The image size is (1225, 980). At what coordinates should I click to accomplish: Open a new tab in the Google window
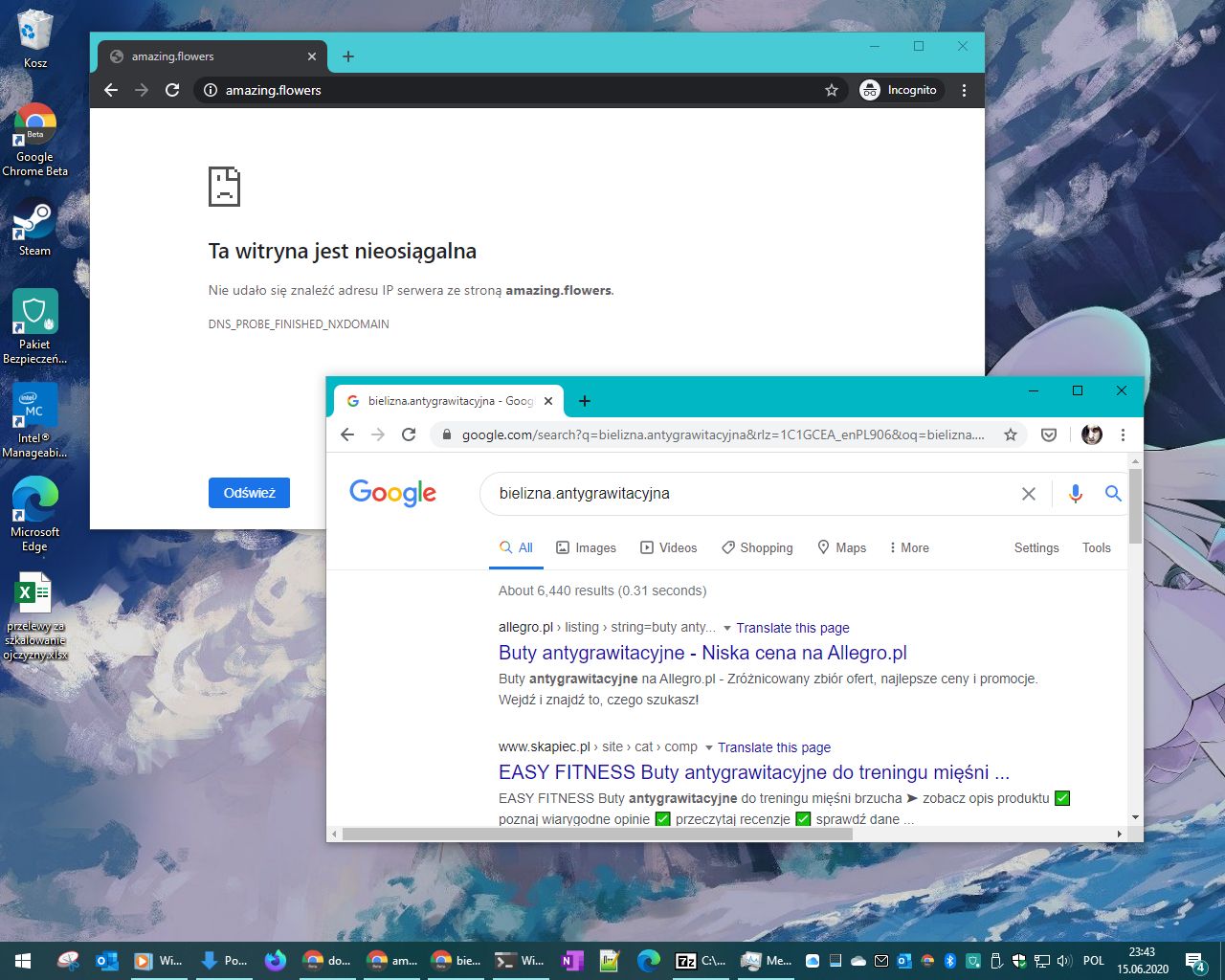click(585, 401)
